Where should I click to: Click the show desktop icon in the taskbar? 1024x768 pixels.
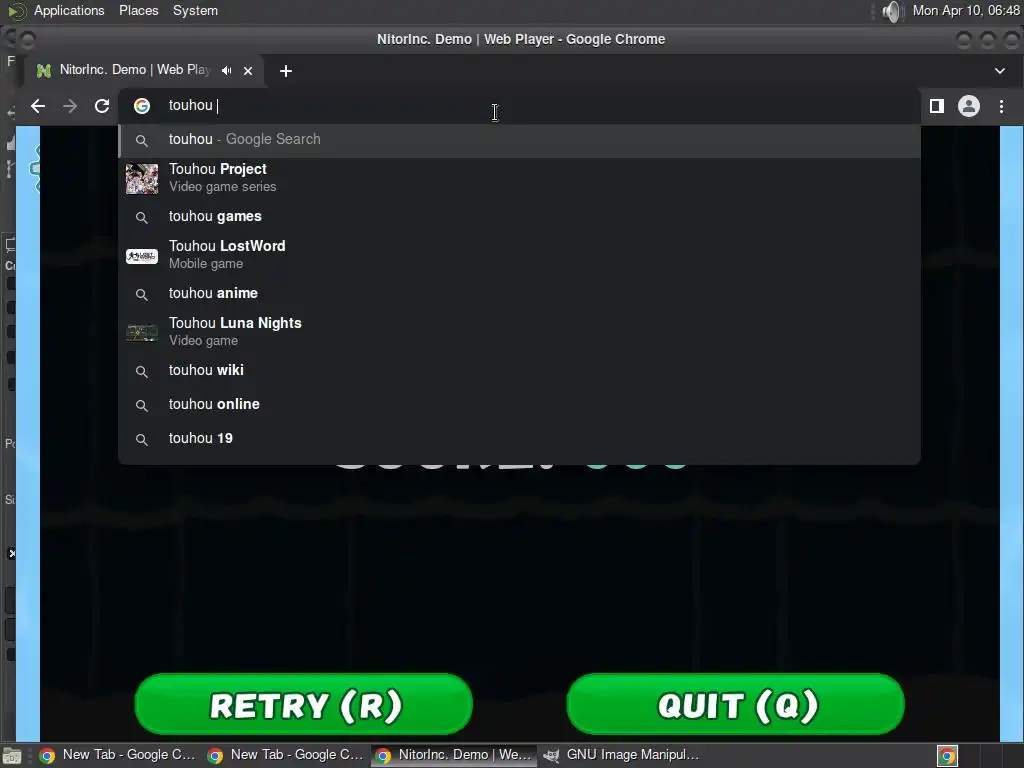tap(12, 756)
